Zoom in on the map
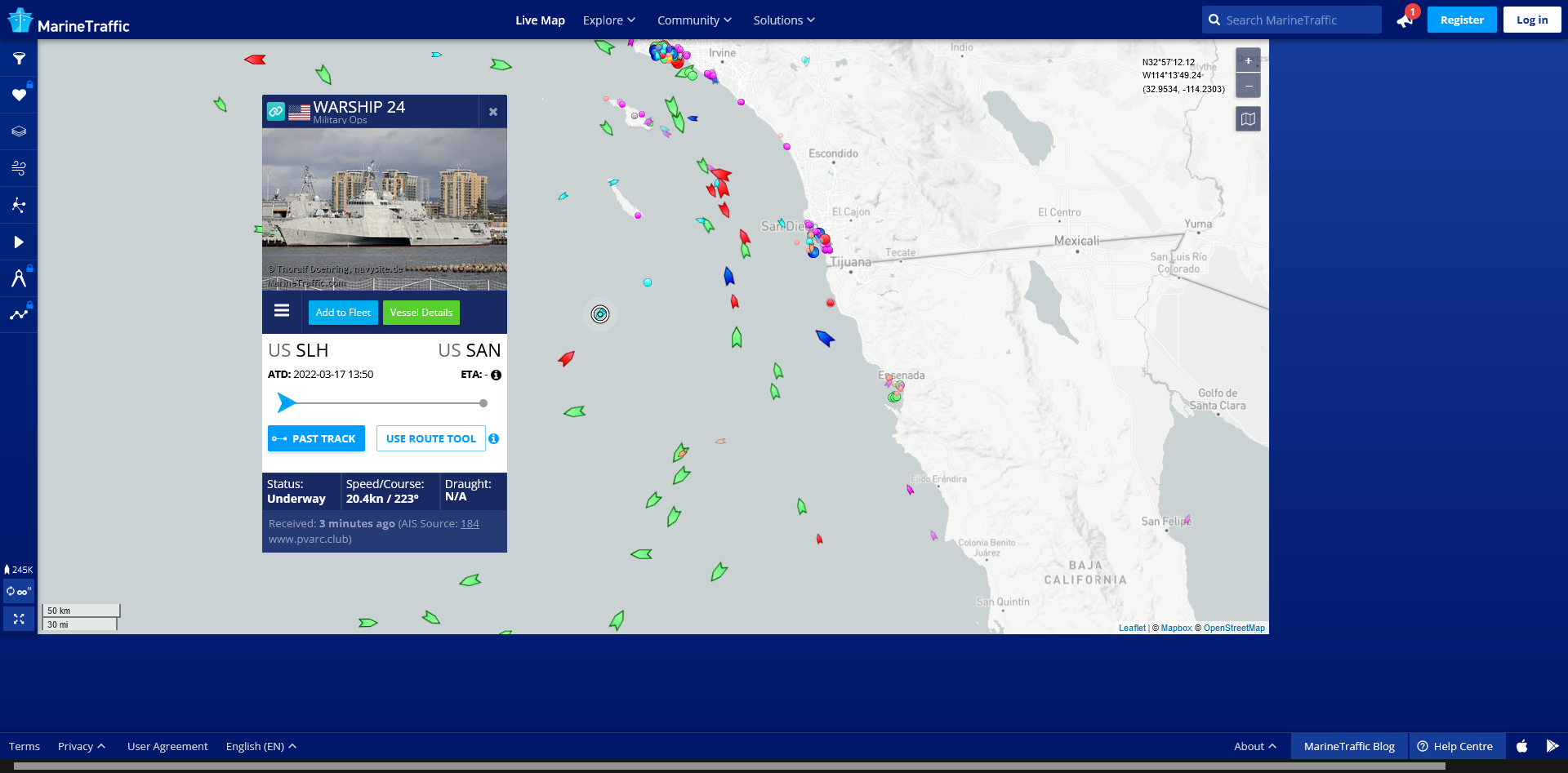 (1248, 60)
